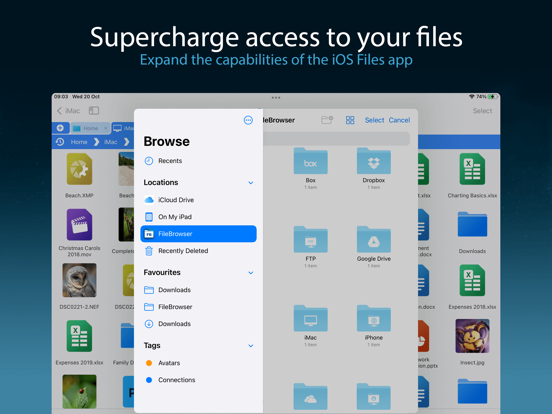Open Recents in Browse sidebar

coord(163,161)
